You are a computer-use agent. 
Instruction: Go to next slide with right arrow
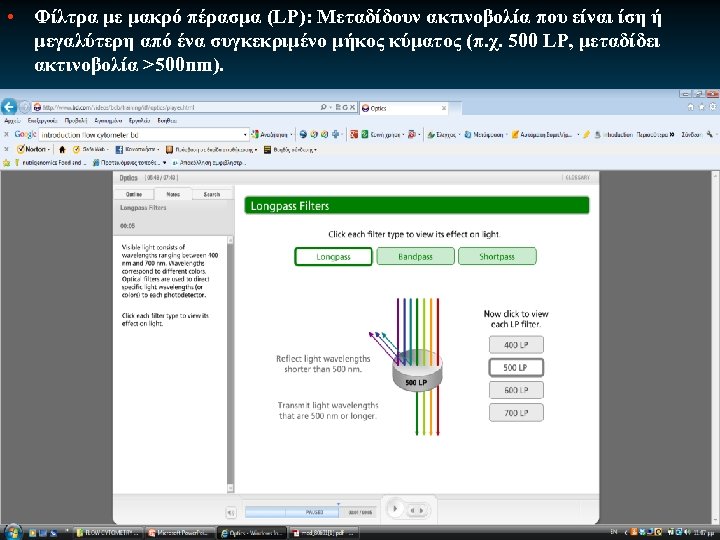coord(421,510)
